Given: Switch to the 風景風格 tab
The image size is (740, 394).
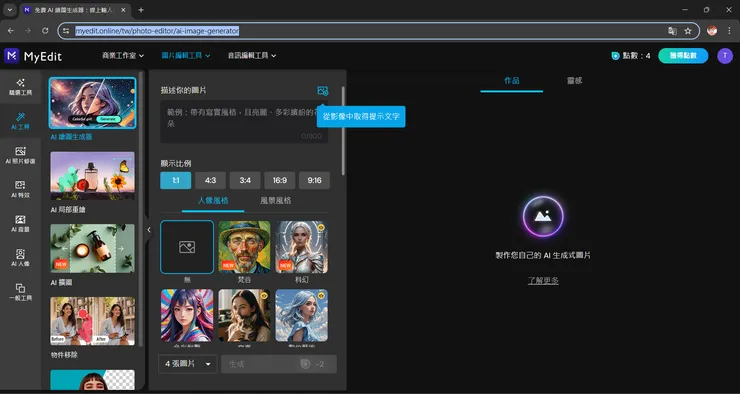Looking at the screenshot, I should click(276, 201).
